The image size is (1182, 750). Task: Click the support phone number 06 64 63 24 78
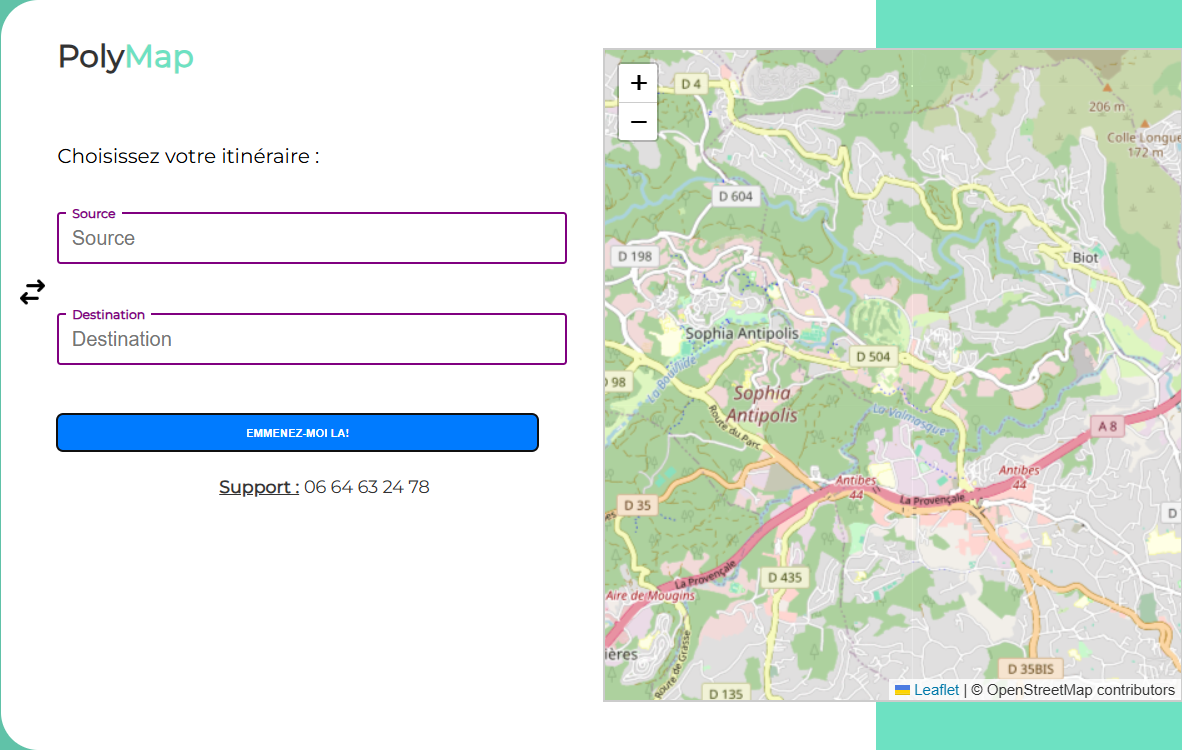click(367, 487)
